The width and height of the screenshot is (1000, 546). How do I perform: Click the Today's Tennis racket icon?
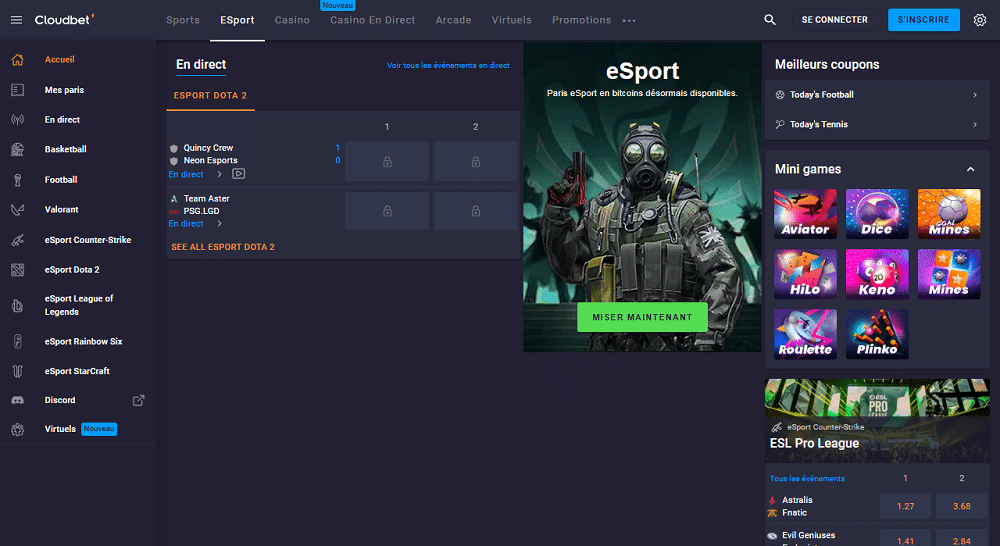coord(779,124)
